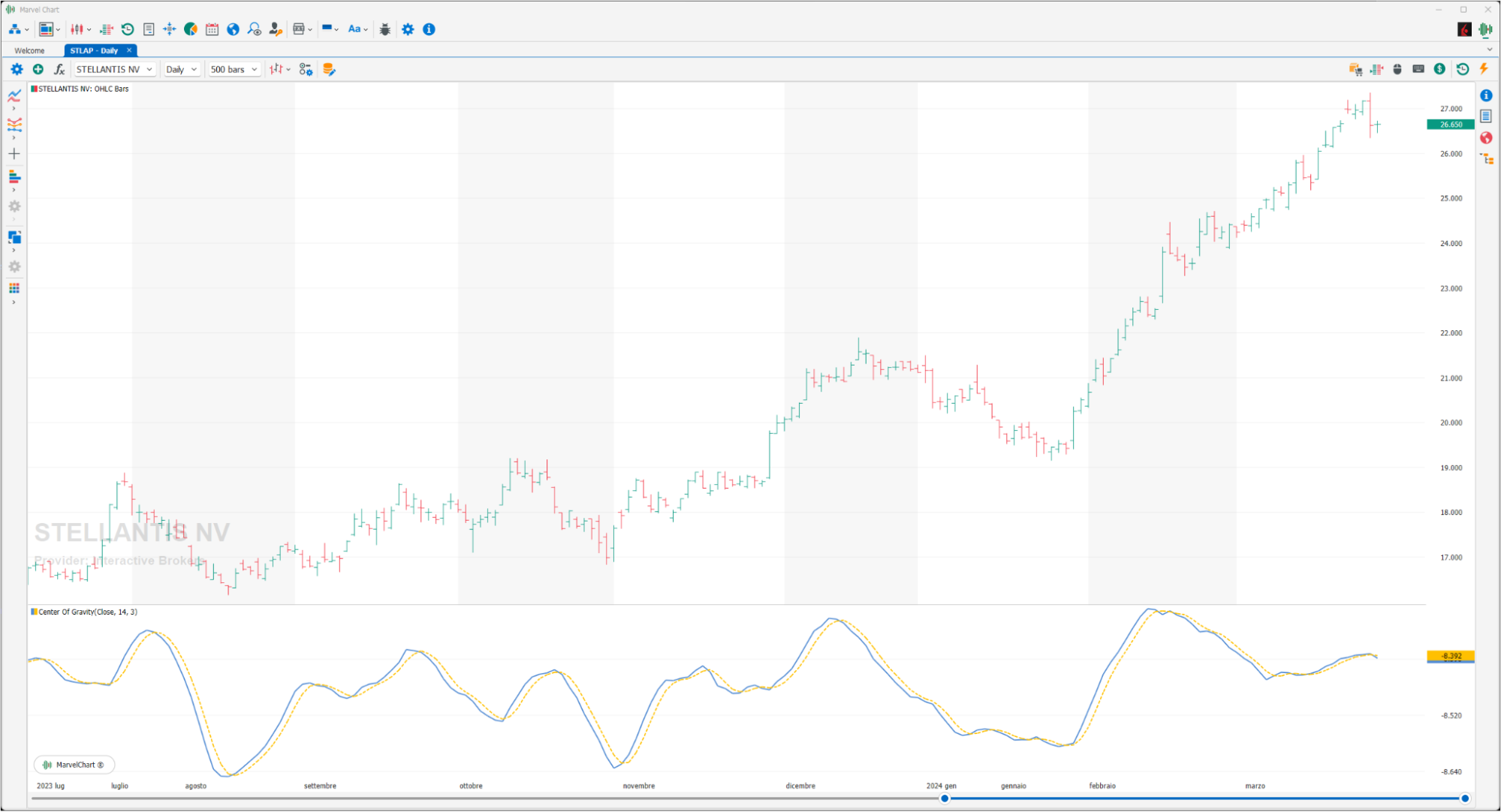Click the green dollar sign icon
This screenshot has height=812, width=1501.
click(1439, 69)
